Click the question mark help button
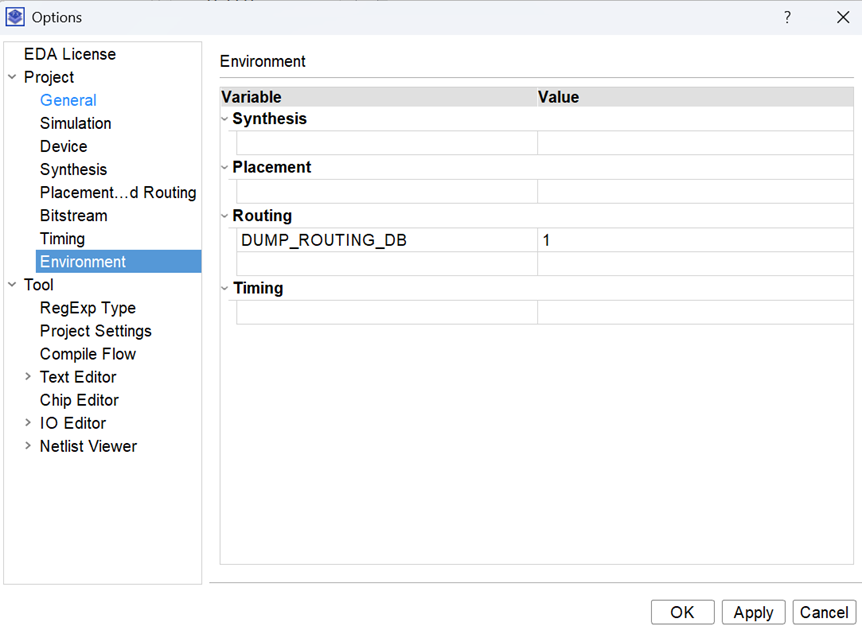 [787, 17]
